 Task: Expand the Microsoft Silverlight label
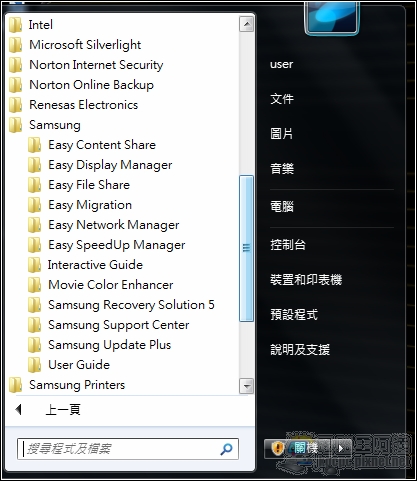(85, 45)
